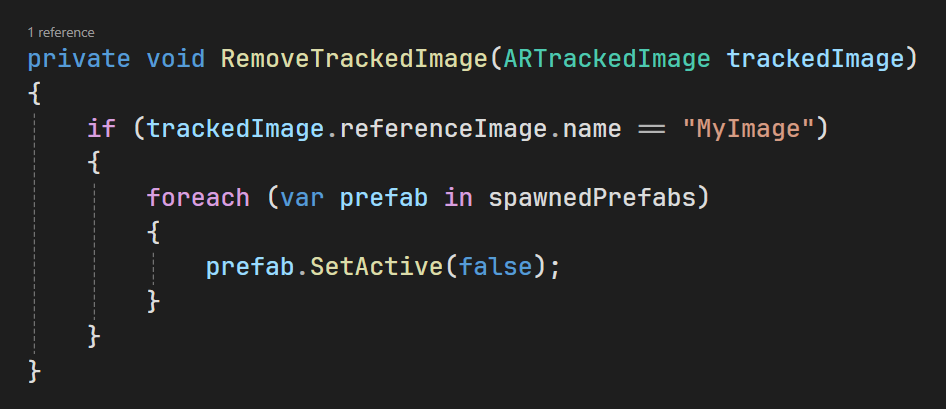Click the prefab loop variable declaration

(x=384, y=198)
